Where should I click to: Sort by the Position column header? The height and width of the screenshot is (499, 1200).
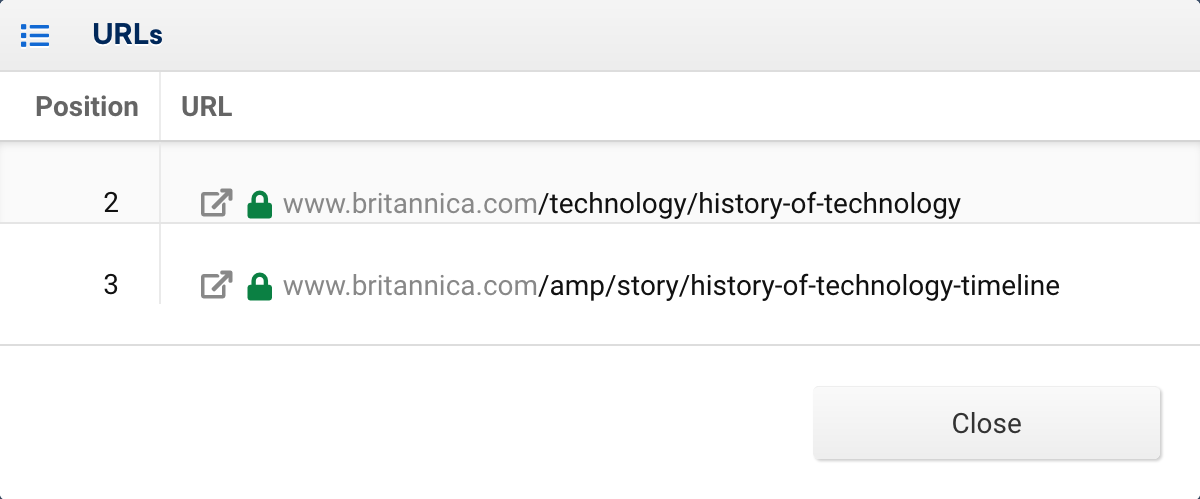87,107
